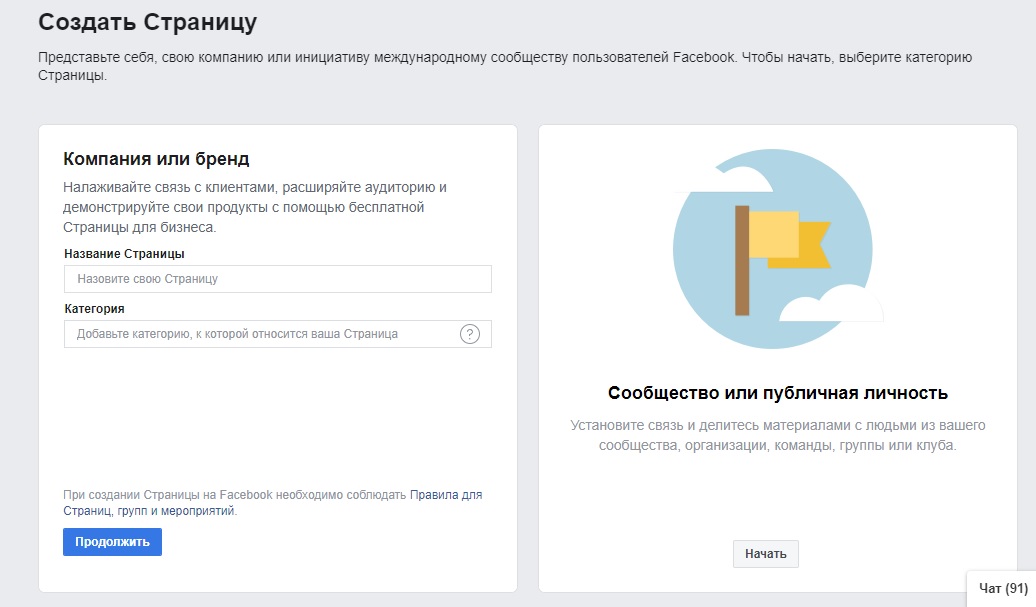The width and height of the screenshot is (1036, 607).
Task: Click the Название Страницы label
Action: tap(124, 254)
